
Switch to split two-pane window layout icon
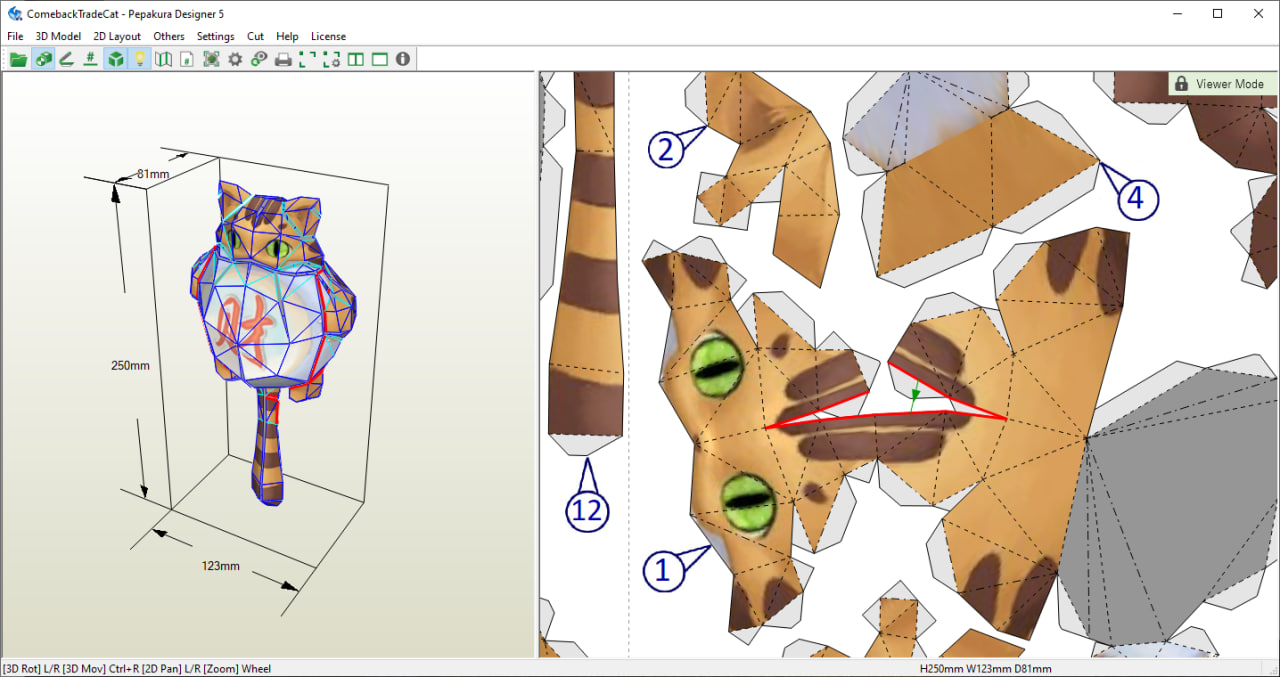point(355,59)
